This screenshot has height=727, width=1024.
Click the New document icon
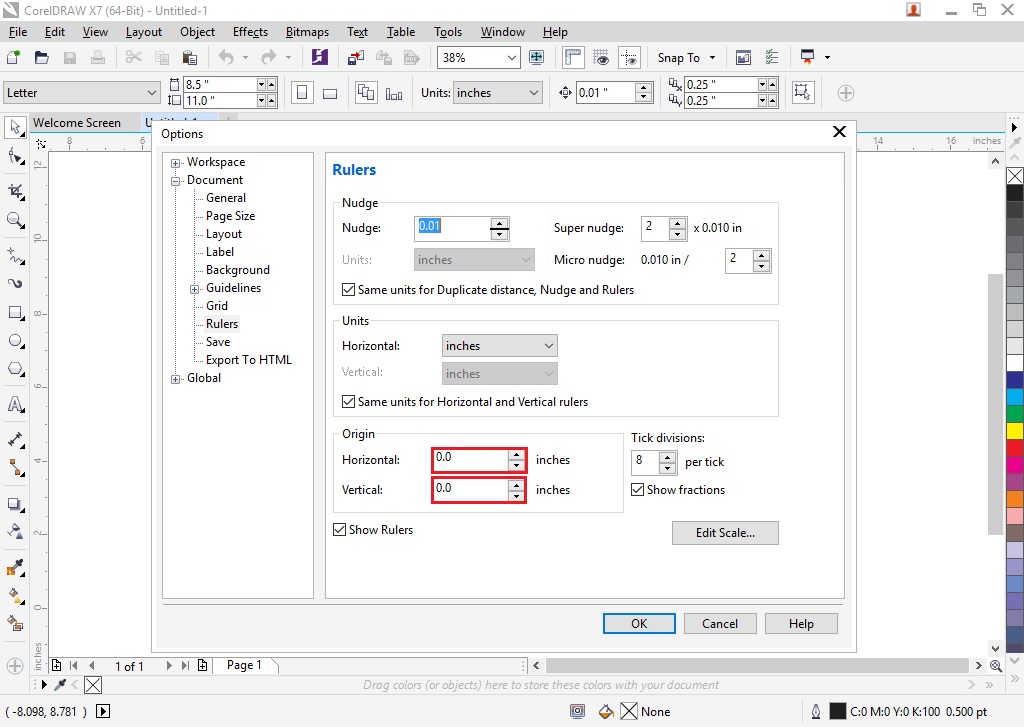(x=13, y=57)
